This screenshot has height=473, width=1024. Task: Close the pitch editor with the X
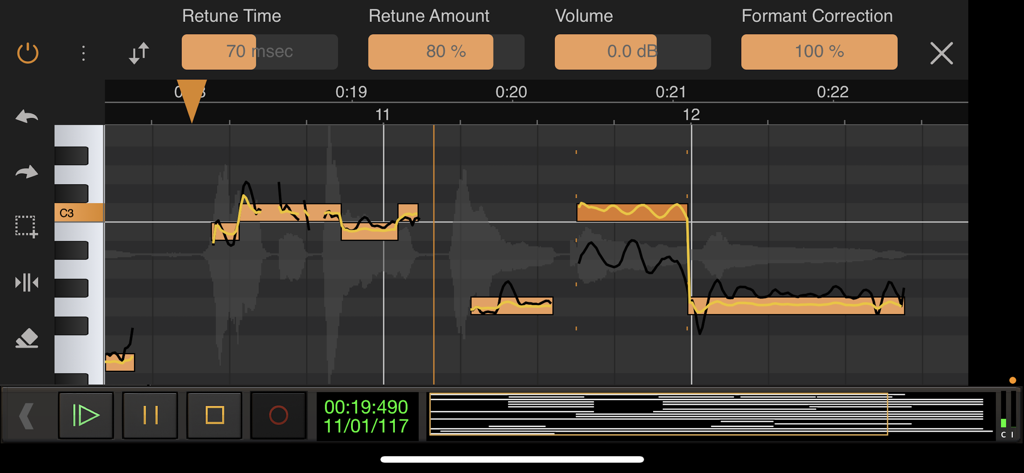(941, 53)
